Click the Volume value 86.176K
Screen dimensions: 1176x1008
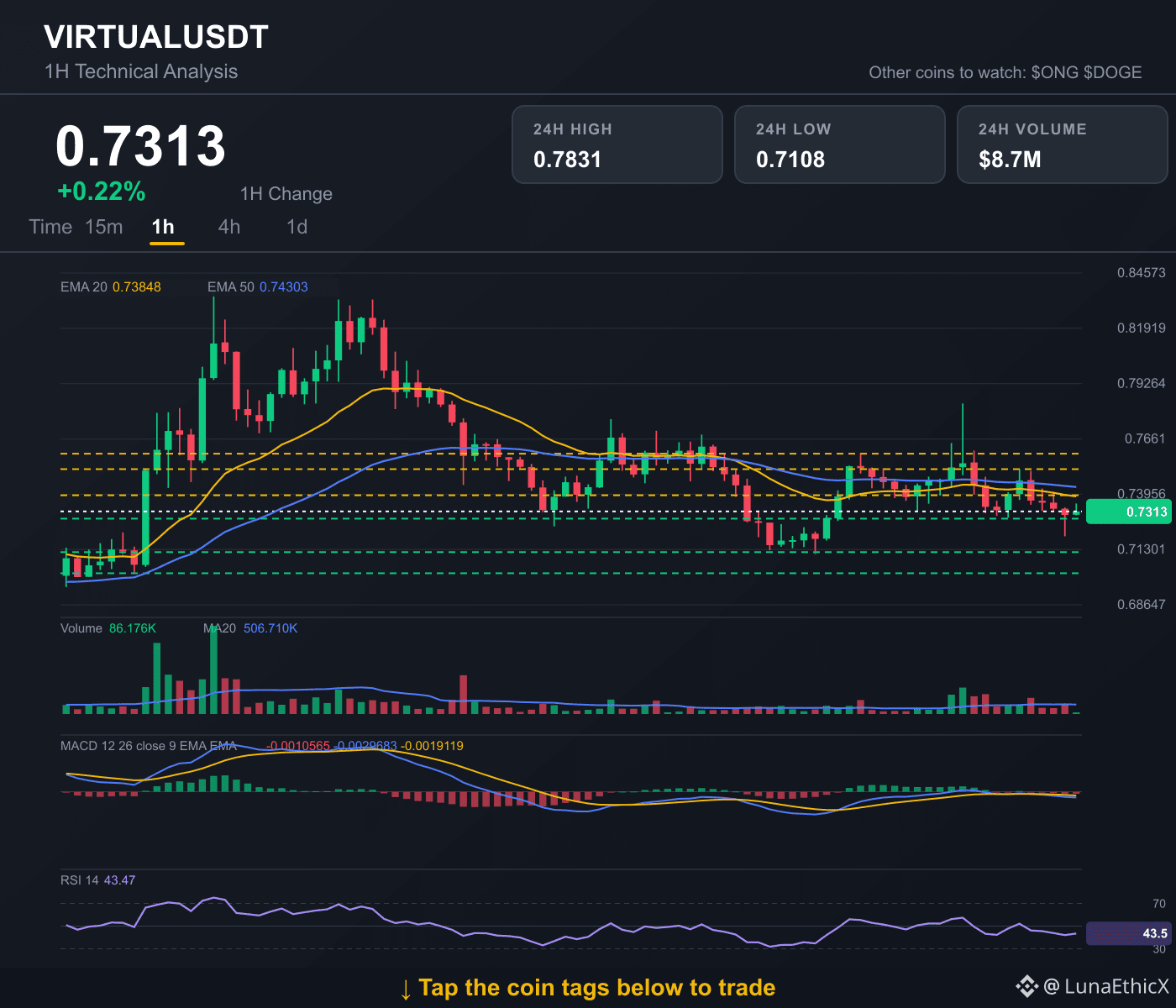point(133,628)
